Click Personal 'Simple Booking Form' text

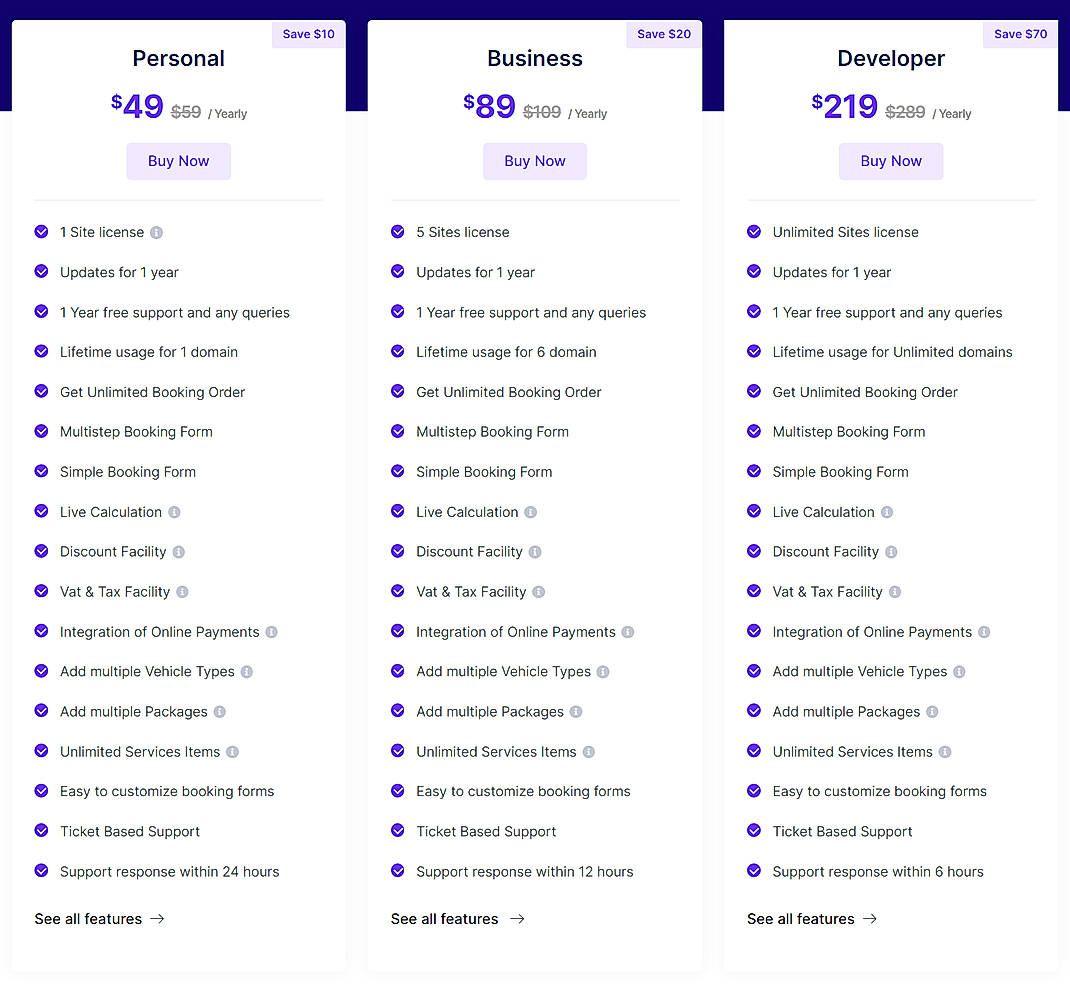coord(128,472)
